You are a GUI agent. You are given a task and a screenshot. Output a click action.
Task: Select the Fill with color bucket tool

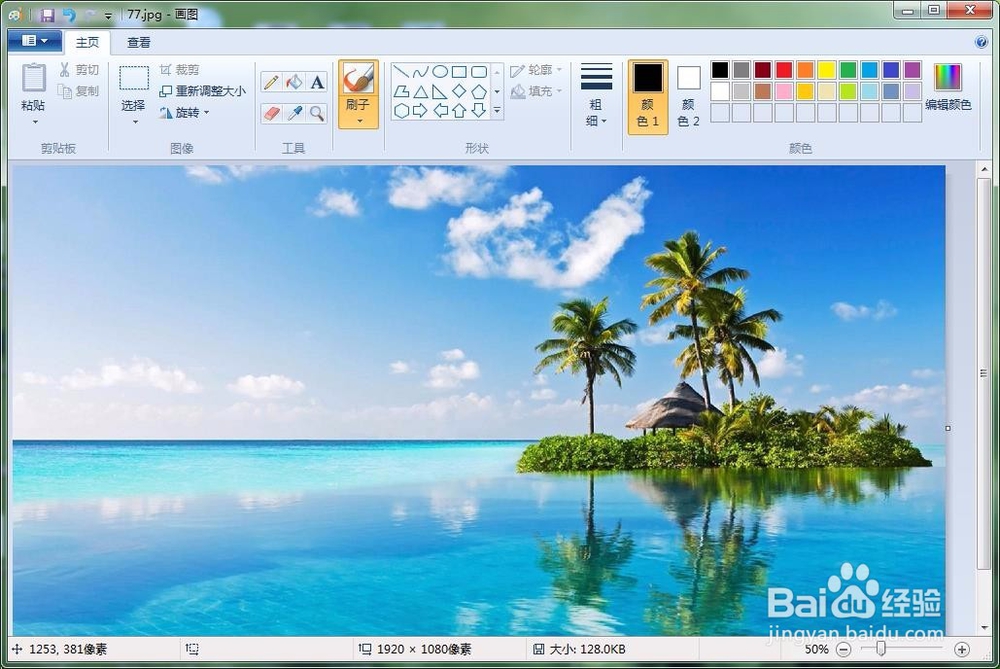coord(294,82)
